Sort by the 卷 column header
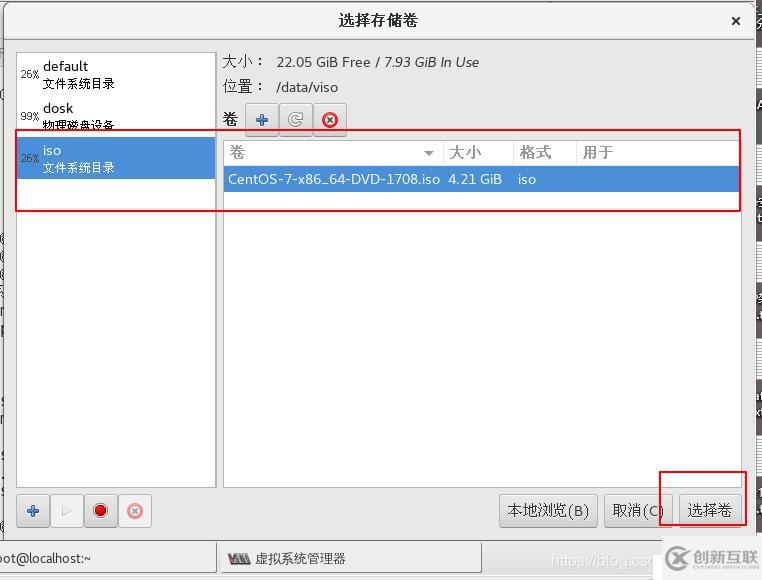The image size is (762, 580). point(333,153)
